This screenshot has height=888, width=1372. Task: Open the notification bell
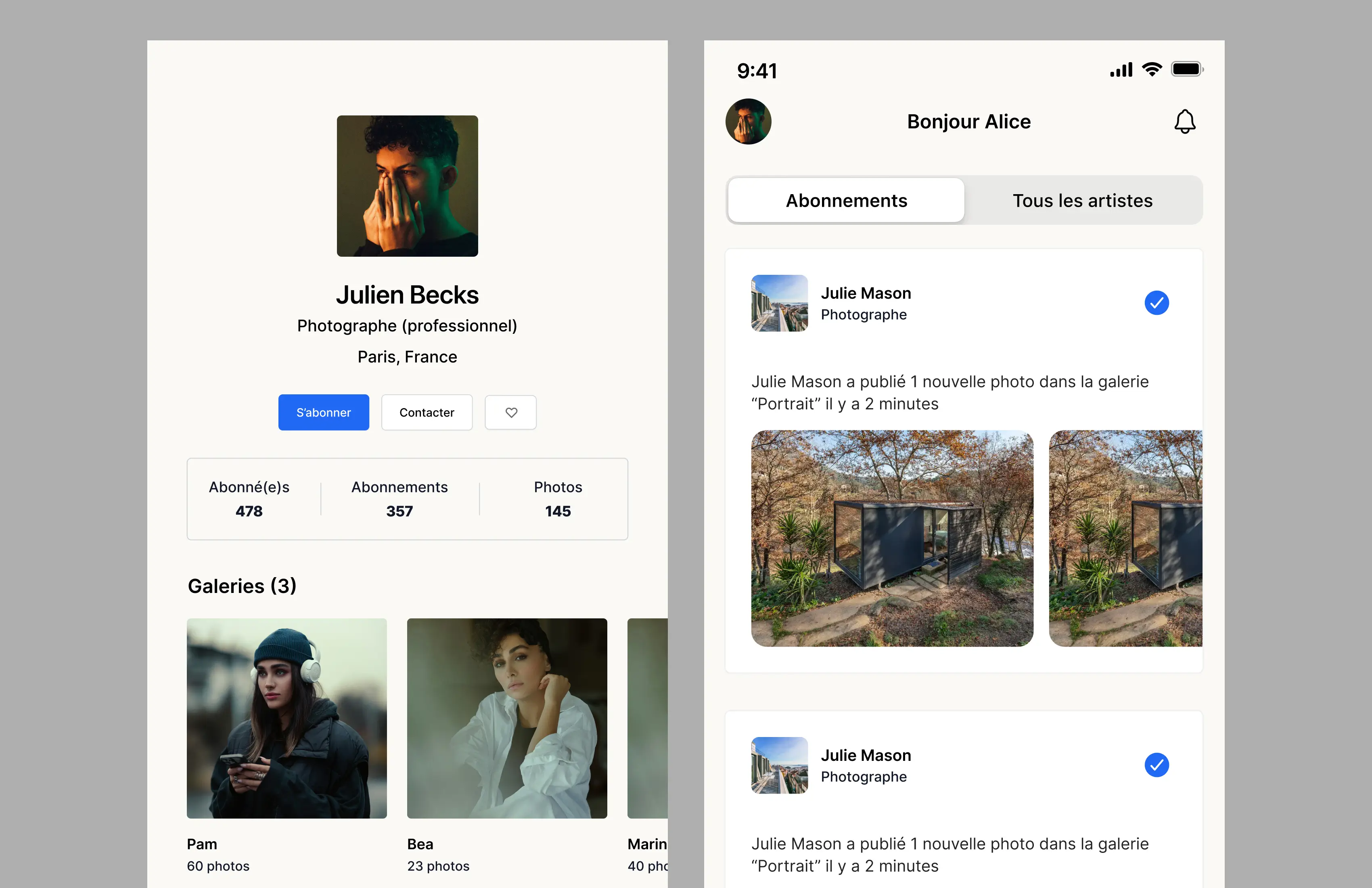[1185, 121]
